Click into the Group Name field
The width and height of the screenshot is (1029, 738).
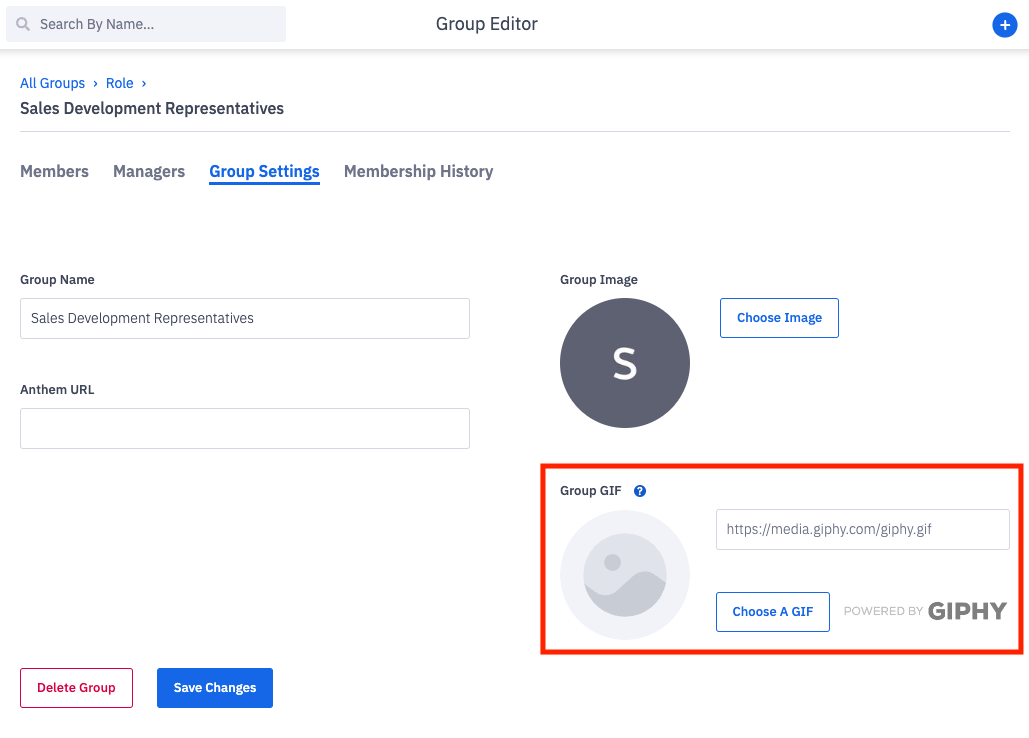coord(245,318)
